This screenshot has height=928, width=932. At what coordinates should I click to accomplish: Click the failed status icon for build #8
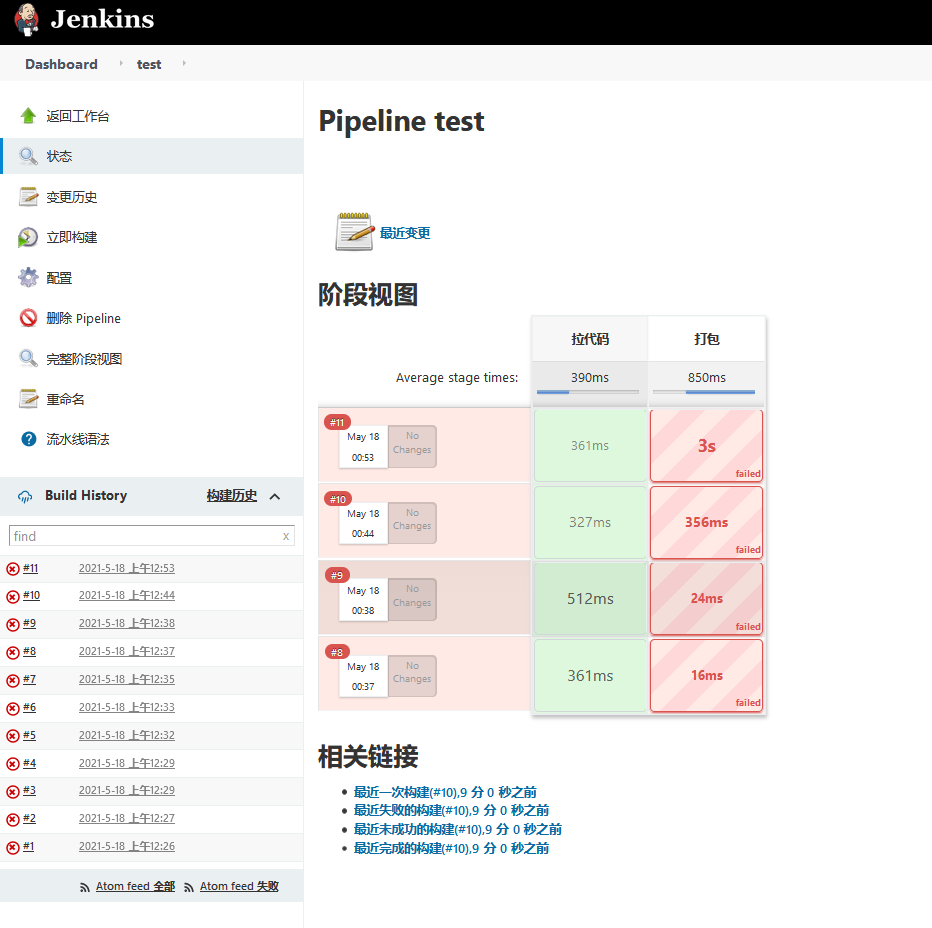pos(12,652)
